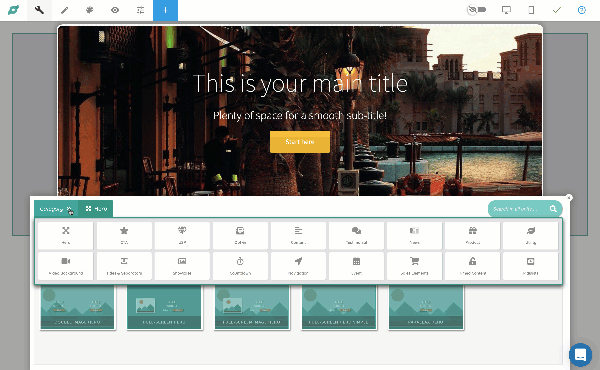Switch to desktop view icon

coord(506,10)
